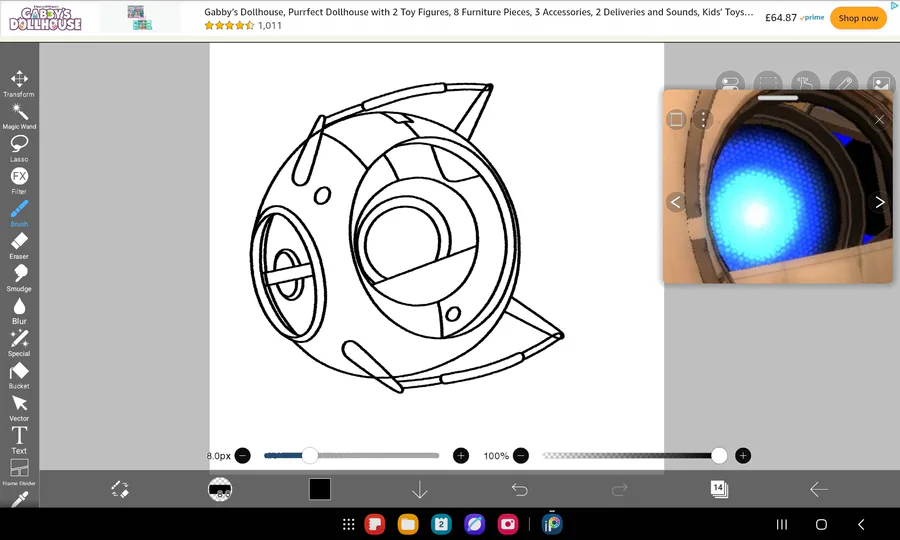900x540 pixels.
Task: Open the selection area tool icon
Action: coord(768,83)
